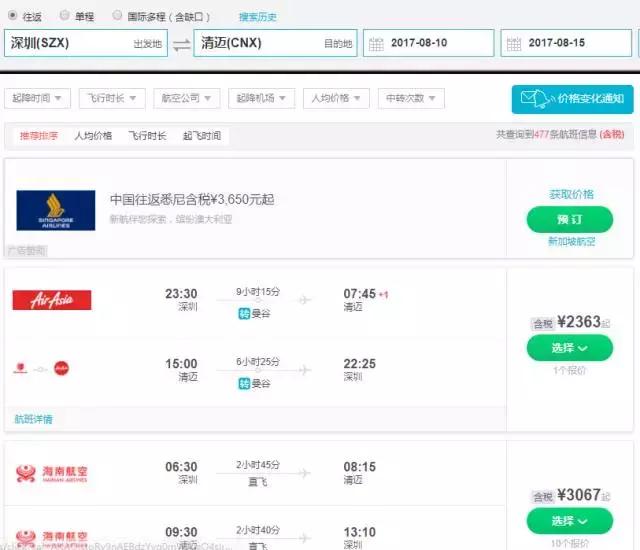
Task: Click the swap origin and destination arrows icon
Action: (x=181, y=44)
